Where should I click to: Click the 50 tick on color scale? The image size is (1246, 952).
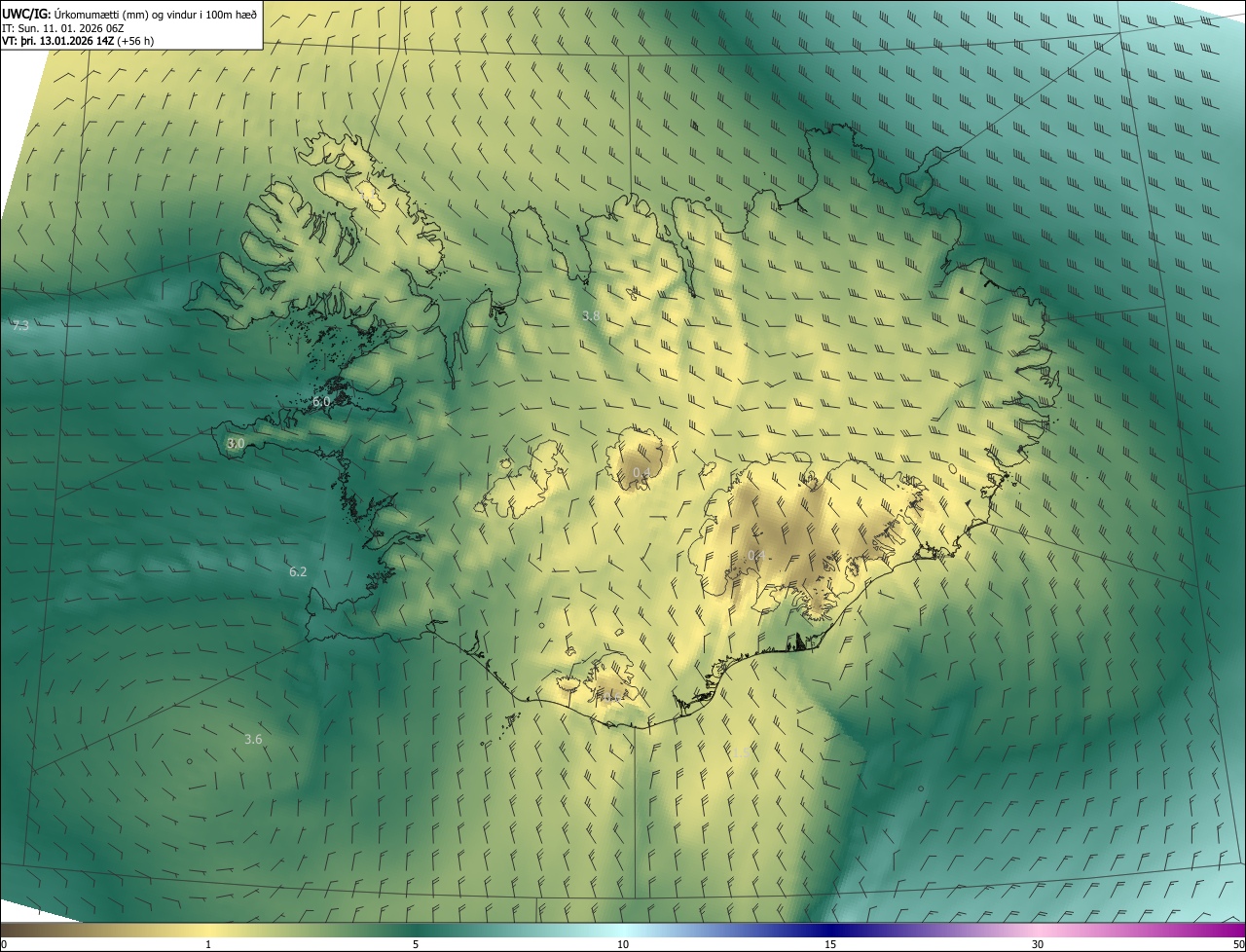[x=1239, y=944]
